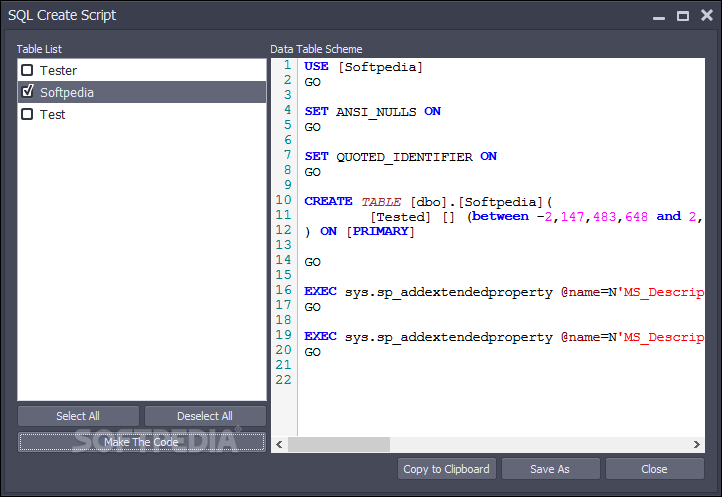Click the horizontal scrollbar right arrow
This screenshot has height=497, width=722.
(697, 444)
